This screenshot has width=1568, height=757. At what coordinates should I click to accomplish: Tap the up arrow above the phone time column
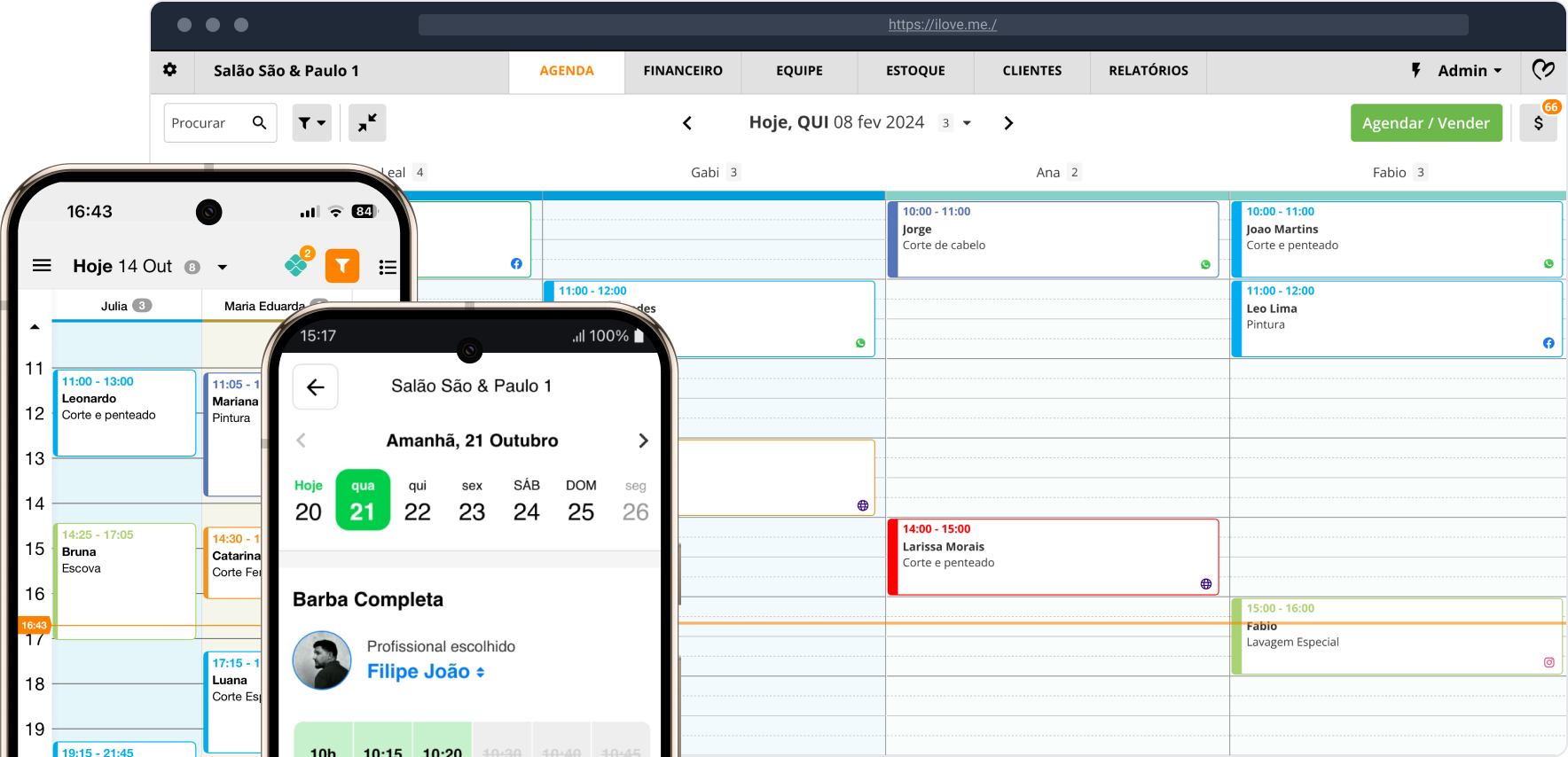(x=35, y=327)
